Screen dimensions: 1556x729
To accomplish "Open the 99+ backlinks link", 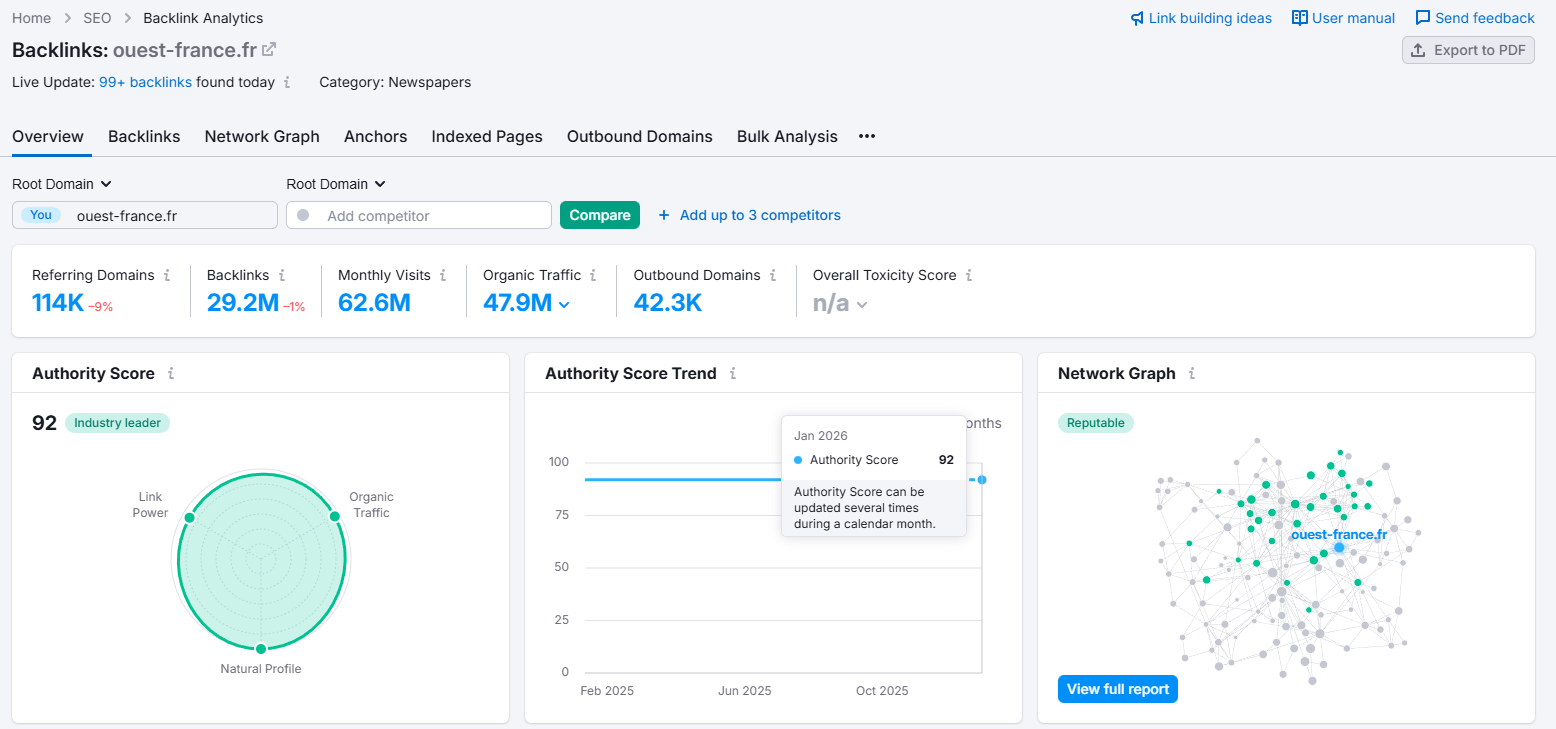I will (x=145, y=82).
